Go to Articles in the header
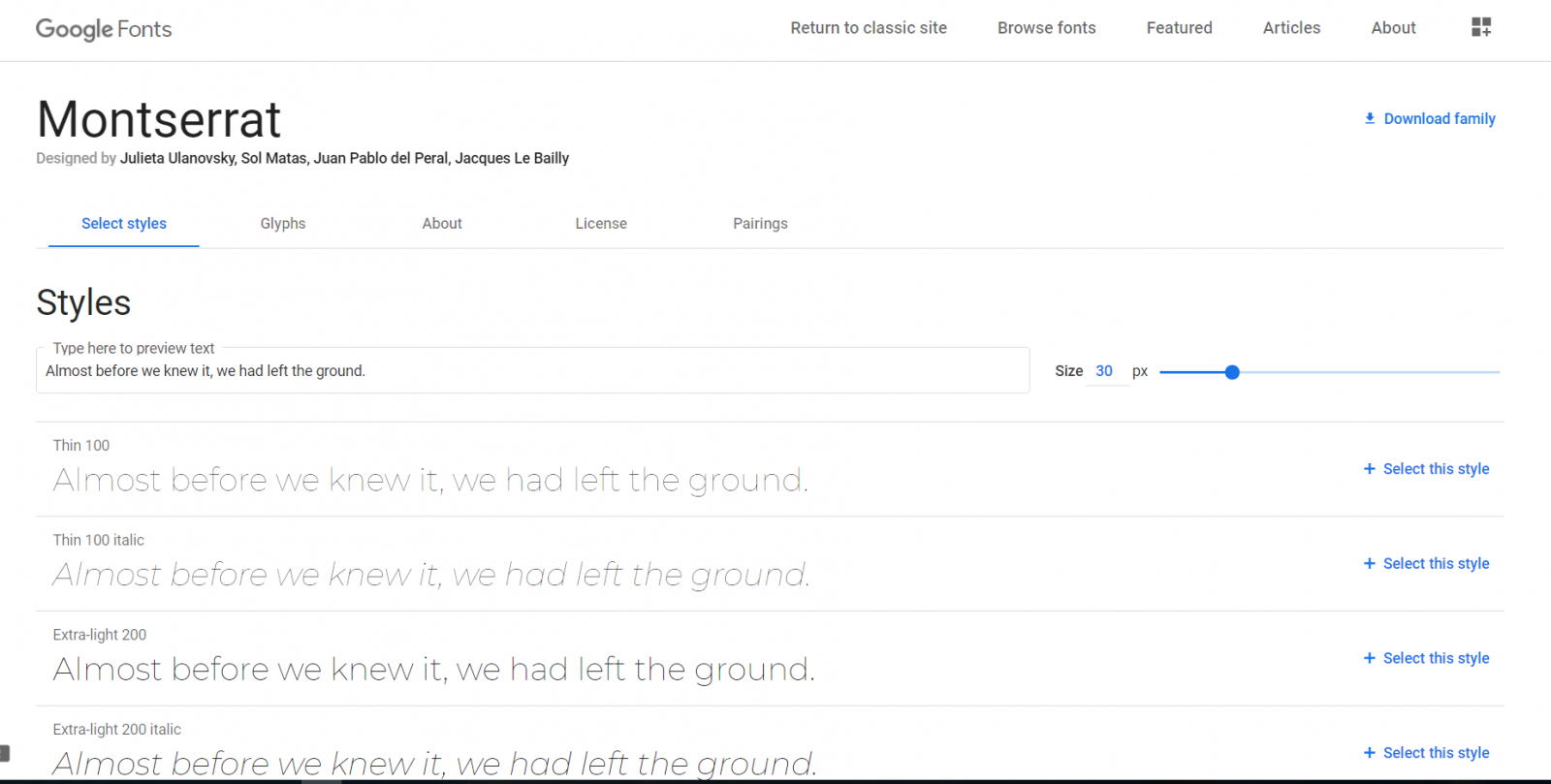This screenshot has height=784, width=1551. click(1291, 28)
